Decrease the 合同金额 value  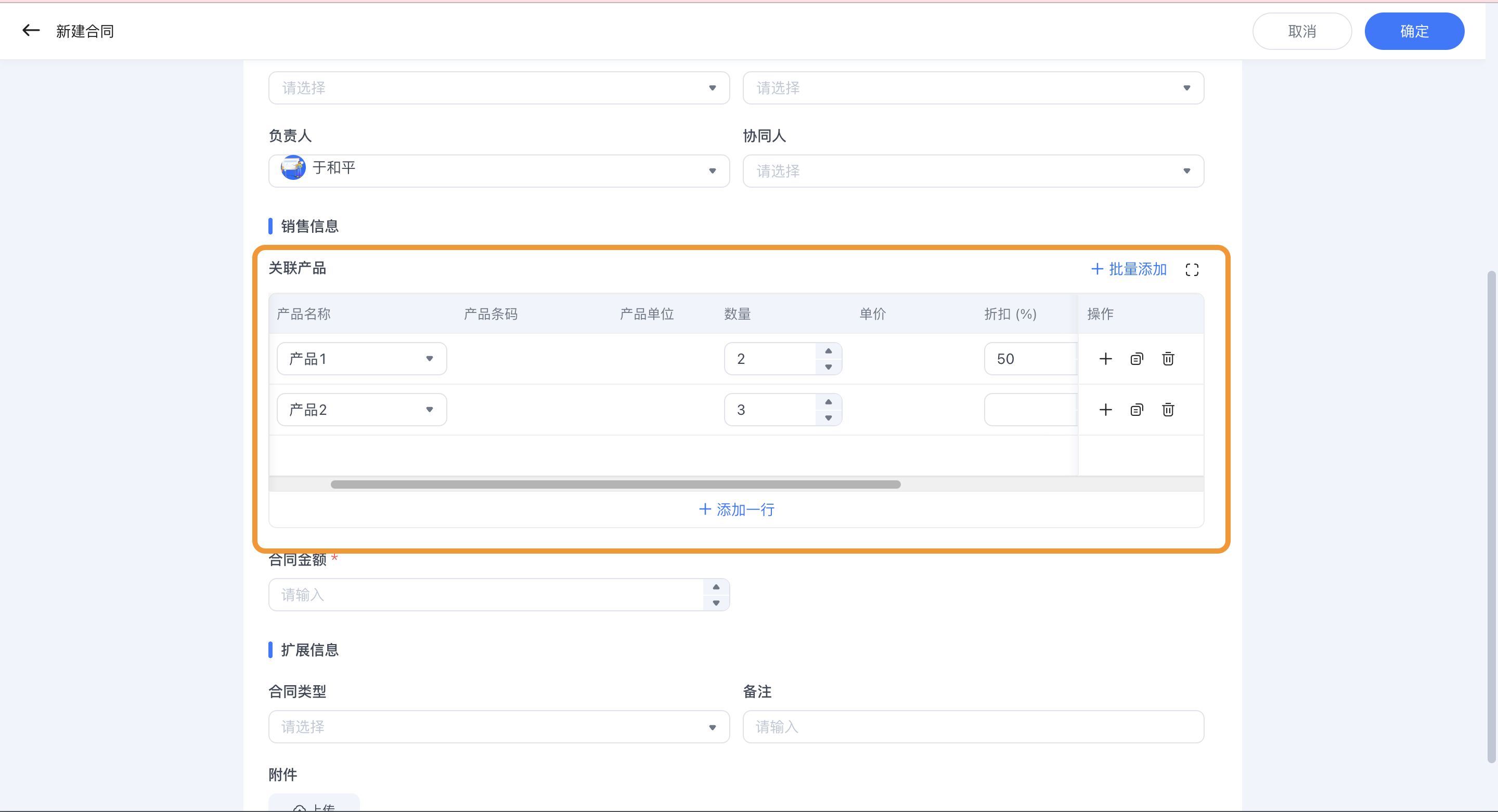pyautogui.click(x=716, y=603)
